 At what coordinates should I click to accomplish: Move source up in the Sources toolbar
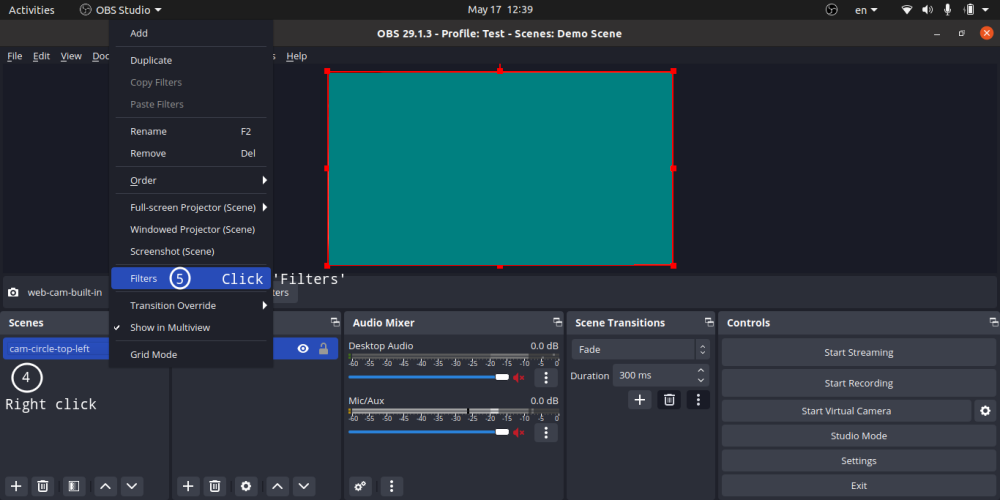pos(277,486)
